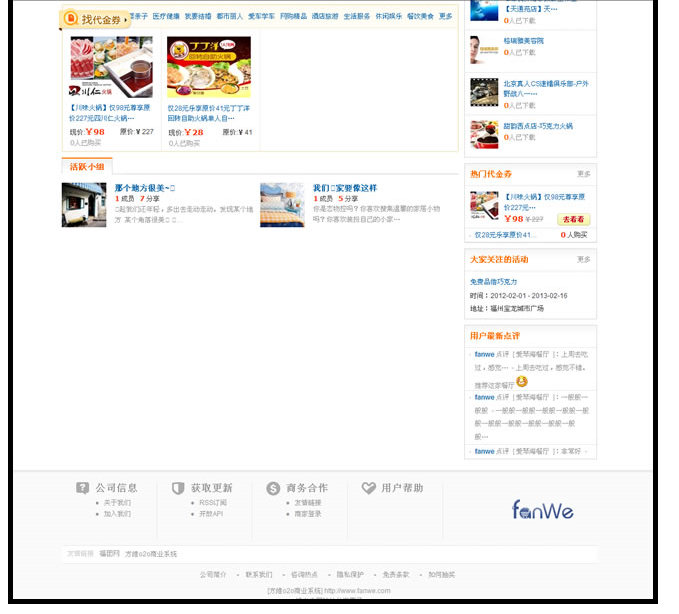This screenshot has height=614, width=679.
Task: Click the 获取更新 shield icon
Action: (178, 488)
